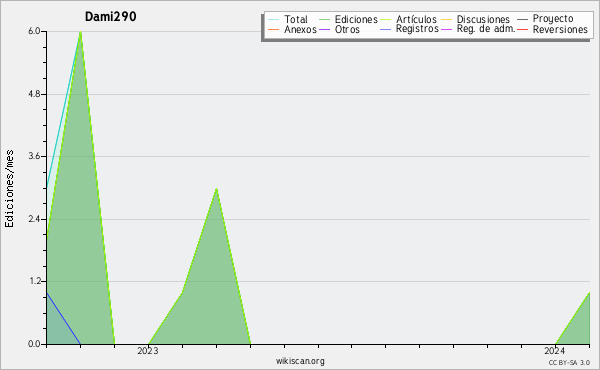
Task: Click the second peak at 3 editions in 2023
Action: [x=217, y=189]
